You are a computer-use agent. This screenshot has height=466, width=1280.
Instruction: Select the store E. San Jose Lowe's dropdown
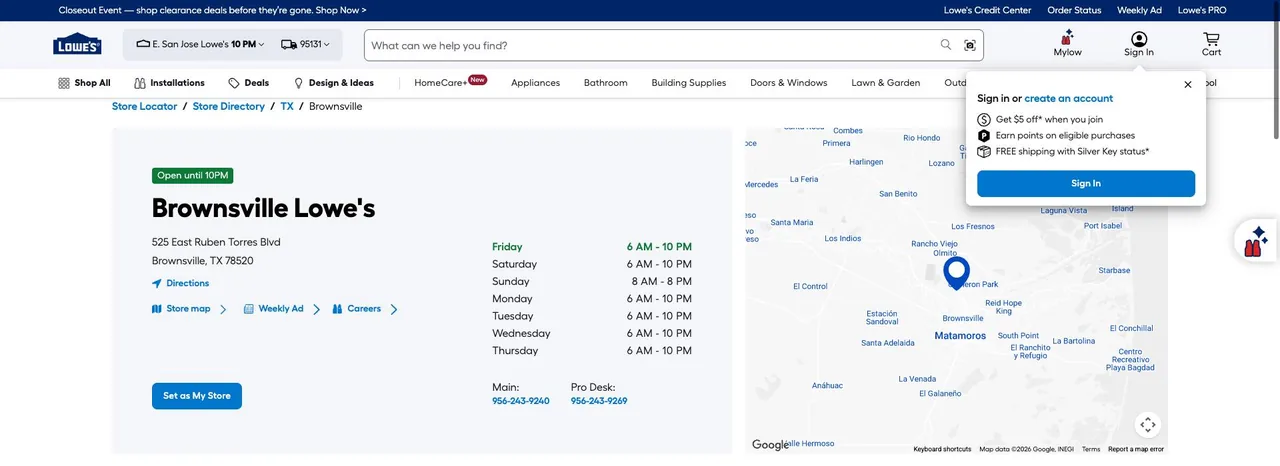[x=200, y=44]
